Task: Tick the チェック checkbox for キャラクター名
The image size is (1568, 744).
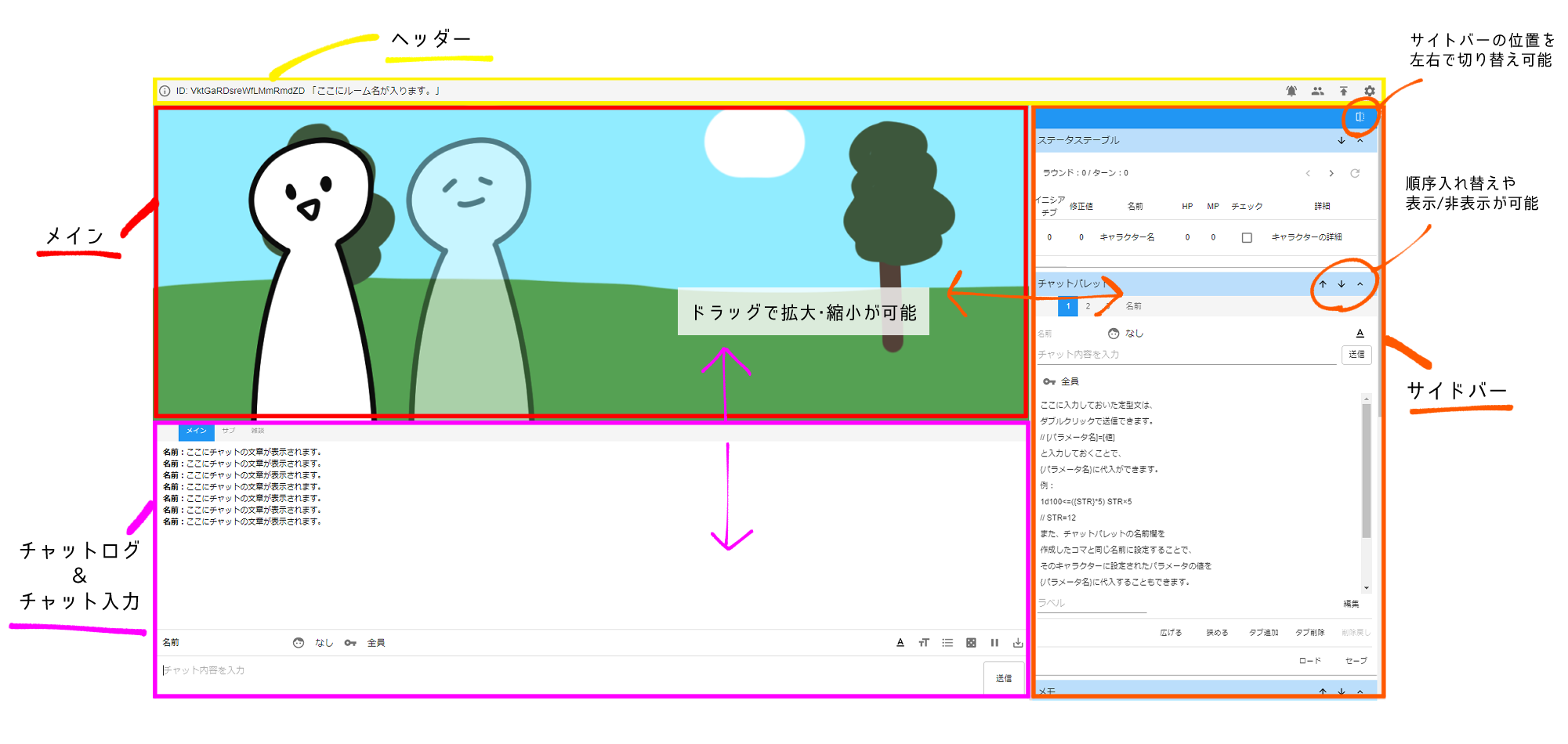Action: tap(1247, 237)
